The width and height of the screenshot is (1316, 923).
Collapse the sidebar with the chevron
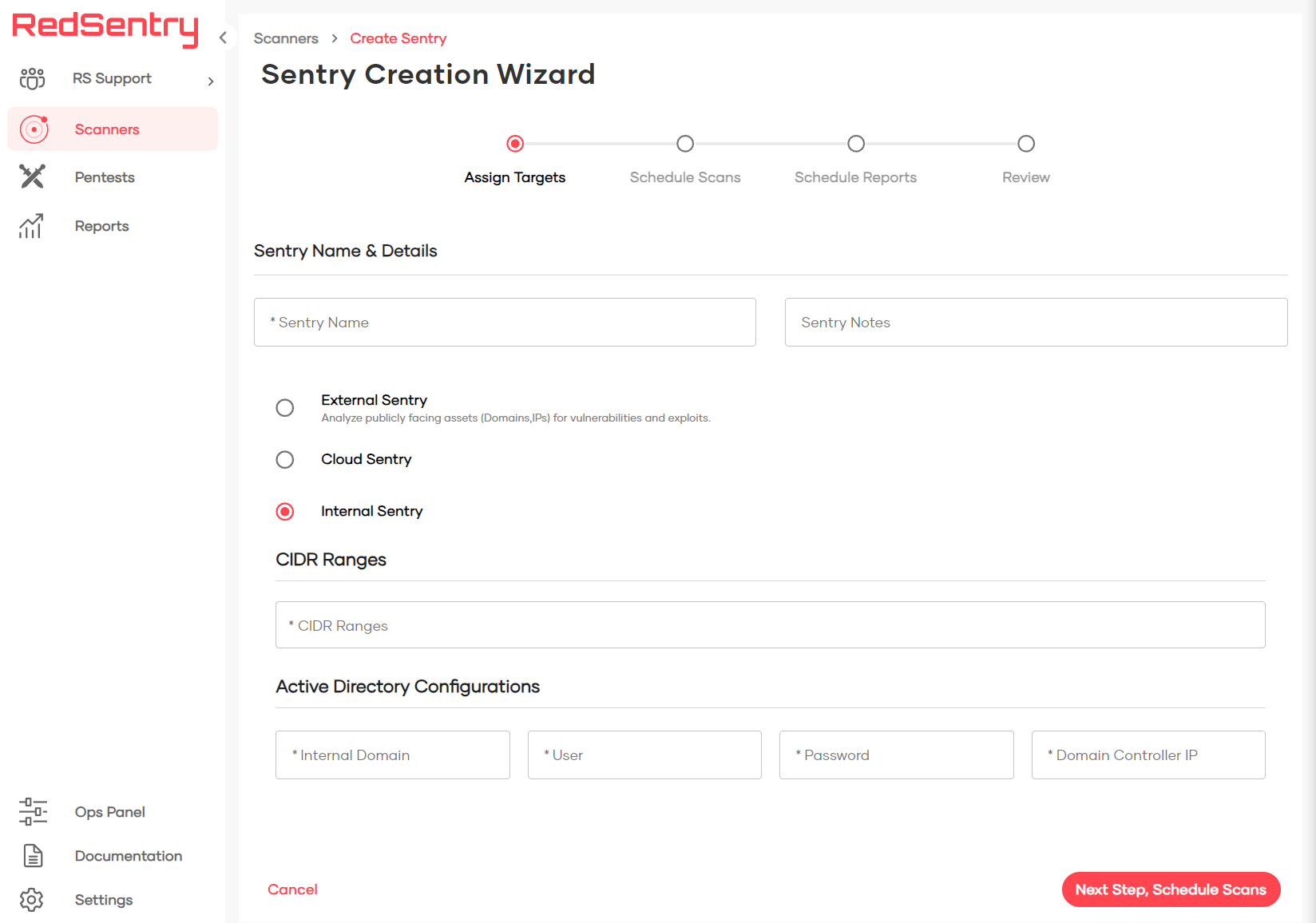[x=223, y=38]
